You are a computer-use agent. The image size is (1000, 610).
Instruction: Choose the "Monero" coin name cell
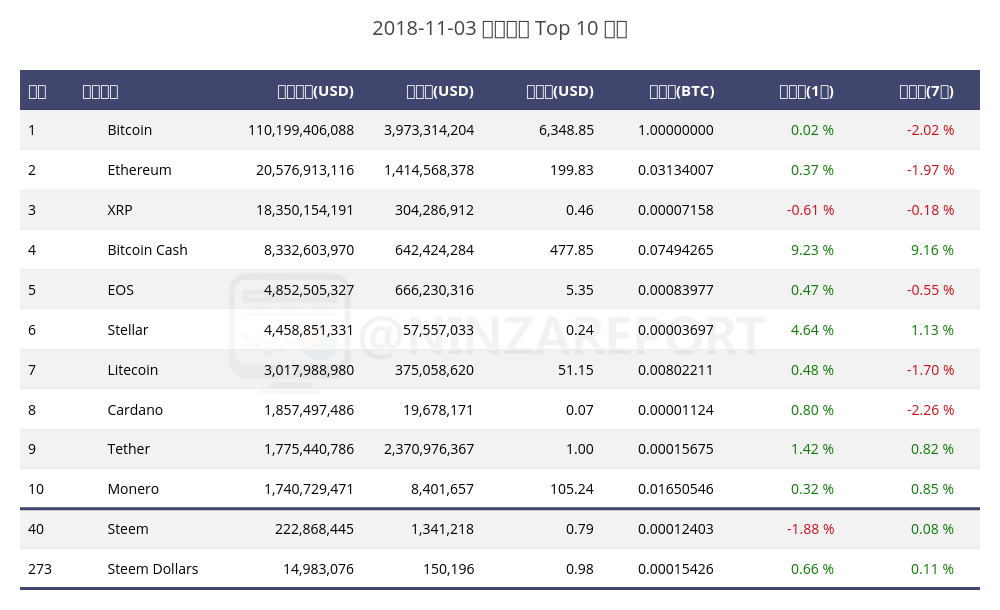tap(133, 489)
